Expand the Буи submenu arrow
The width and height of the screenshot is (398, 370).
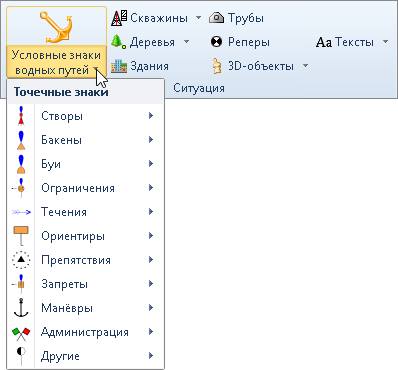(x=151, y=164)
